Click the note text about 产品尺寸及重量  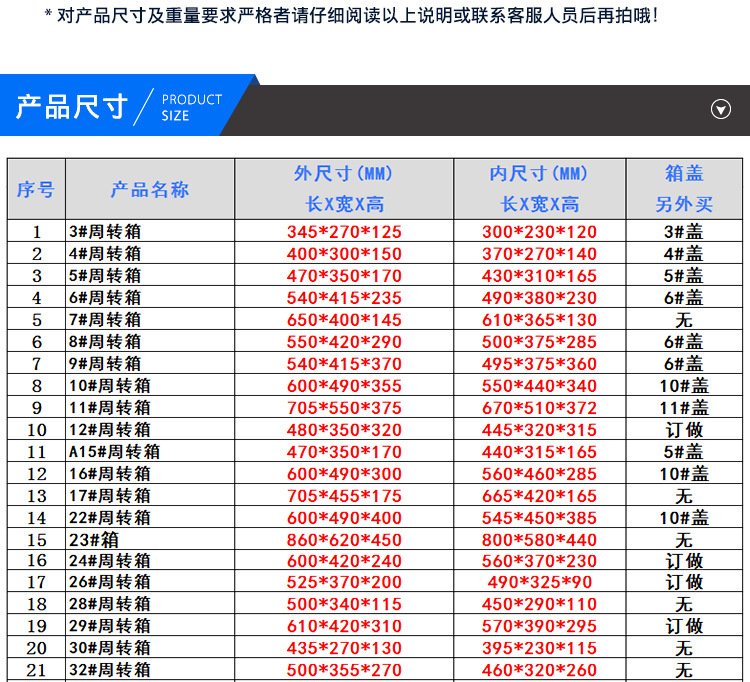352,16
